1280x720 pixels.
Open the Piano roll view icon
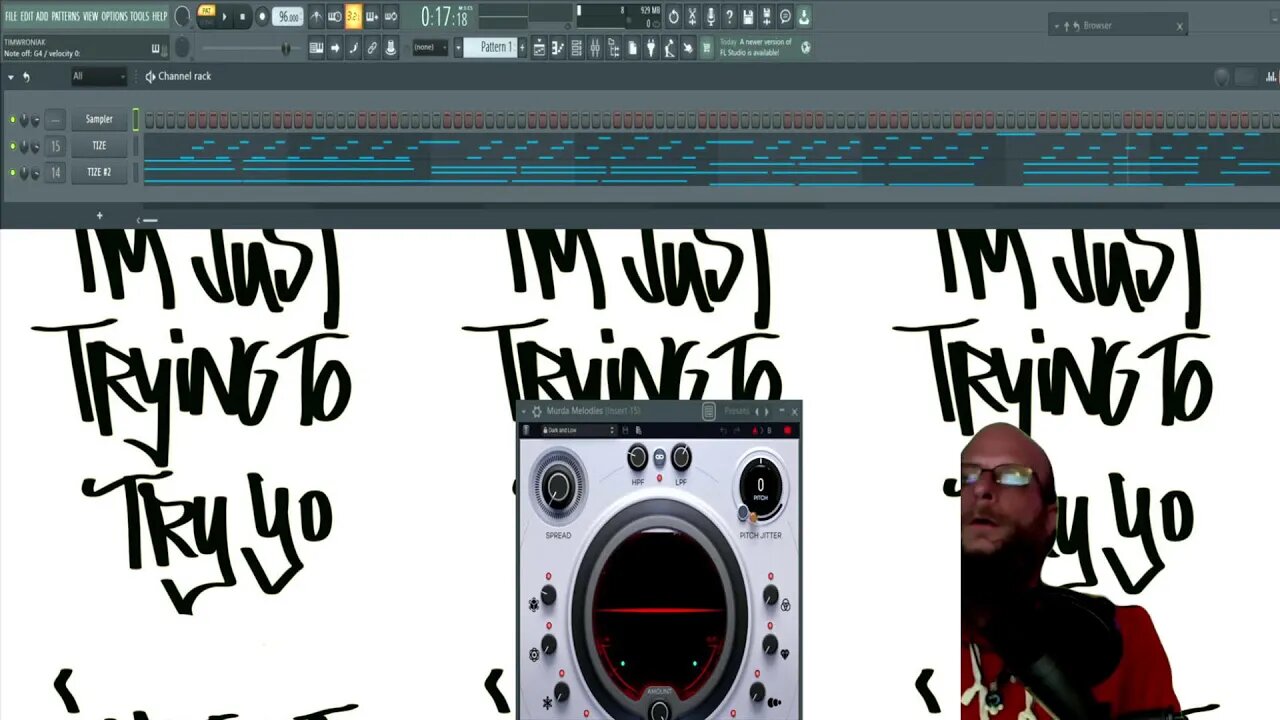click(558, 48)
